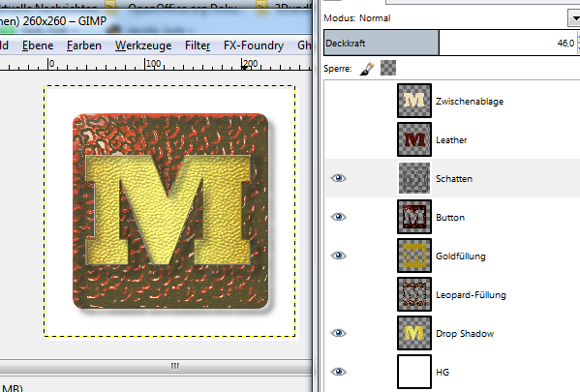Click the Zwischenablage layer name

(469, 101)
